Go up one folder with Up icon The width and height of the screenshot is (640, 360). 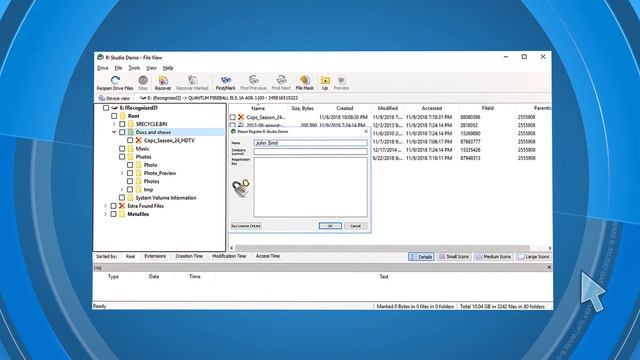325,80
